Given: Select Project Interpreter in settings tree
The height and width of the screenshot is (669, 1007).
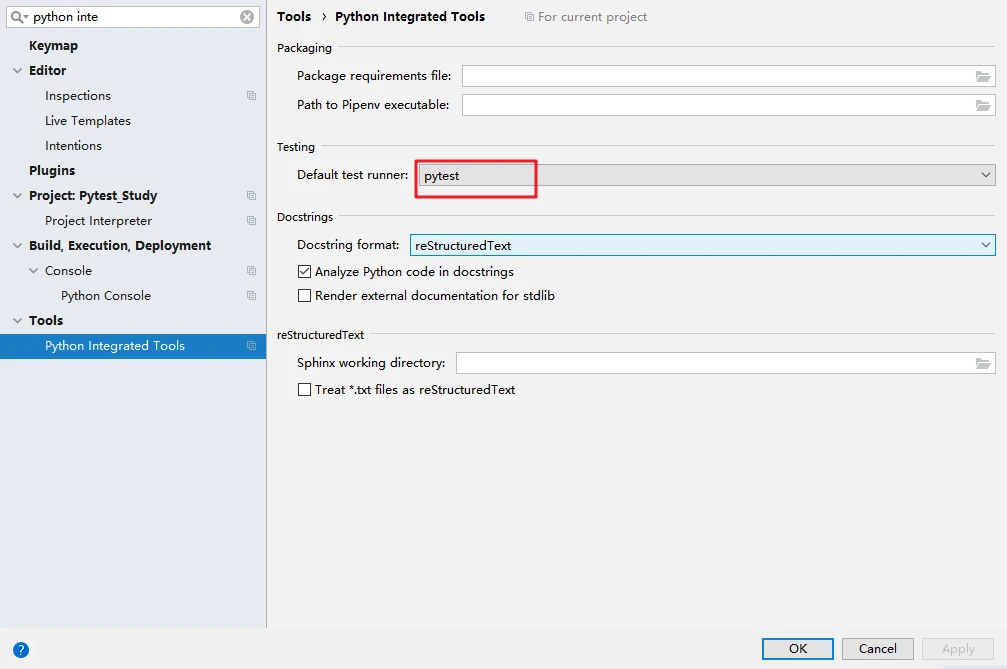Looking at the screenshot, I should tap(98, 221).
